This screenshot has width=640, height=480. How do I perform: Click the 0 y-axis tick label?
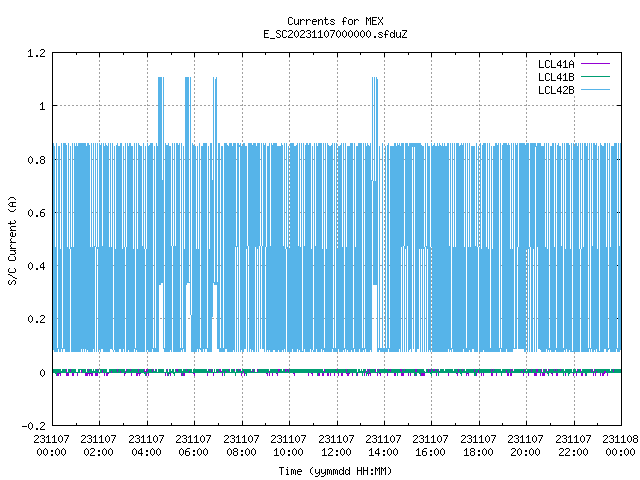[x=42, y=373]
